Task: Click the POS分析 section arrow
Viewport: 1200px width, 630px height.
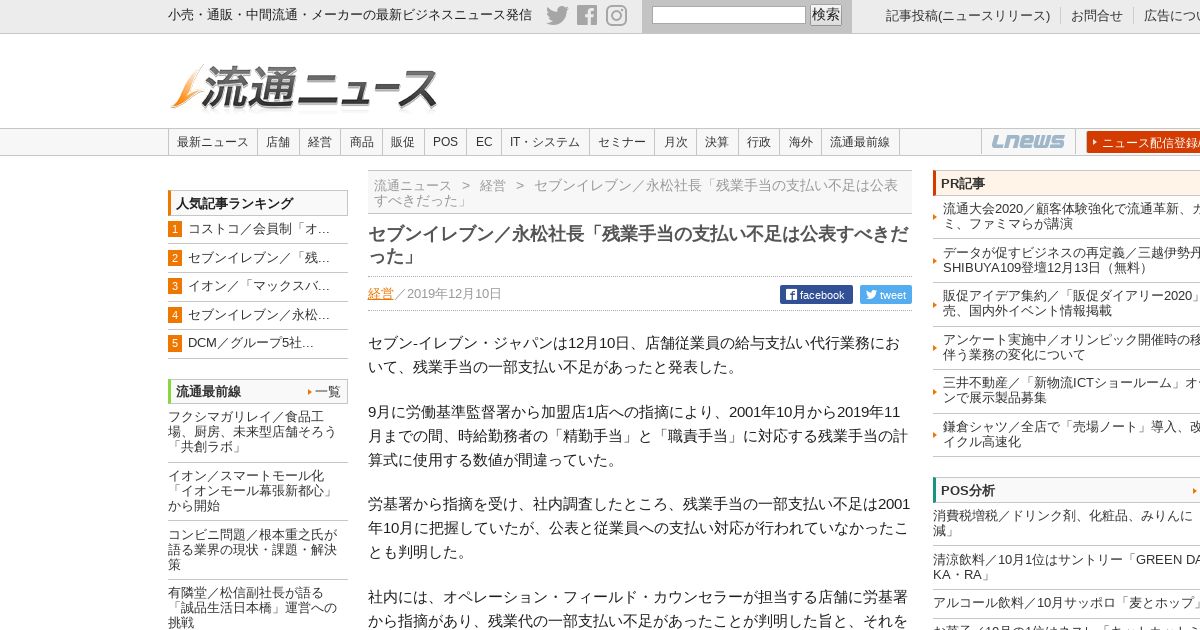Action: (x=1194, y=491)
